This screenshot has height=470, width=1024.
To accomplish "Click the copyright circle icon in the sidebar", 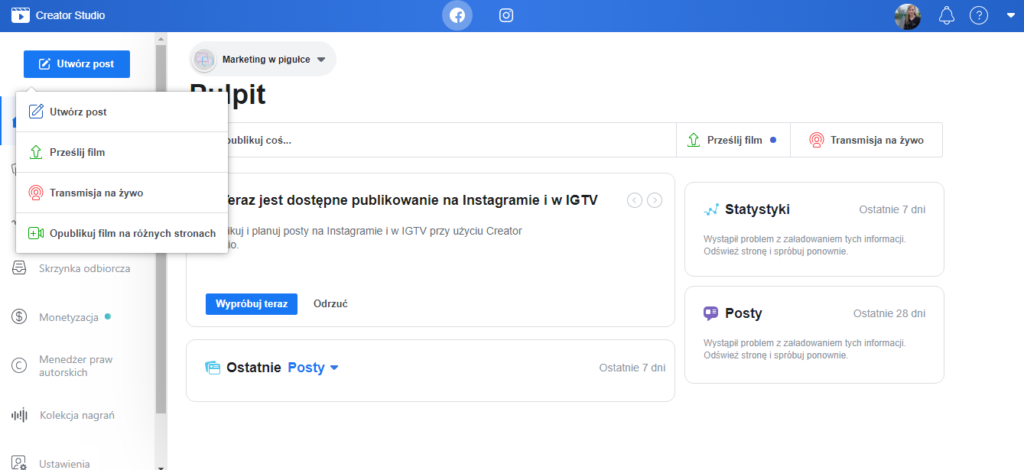I will pyautogui.click(x=19, y=366).
